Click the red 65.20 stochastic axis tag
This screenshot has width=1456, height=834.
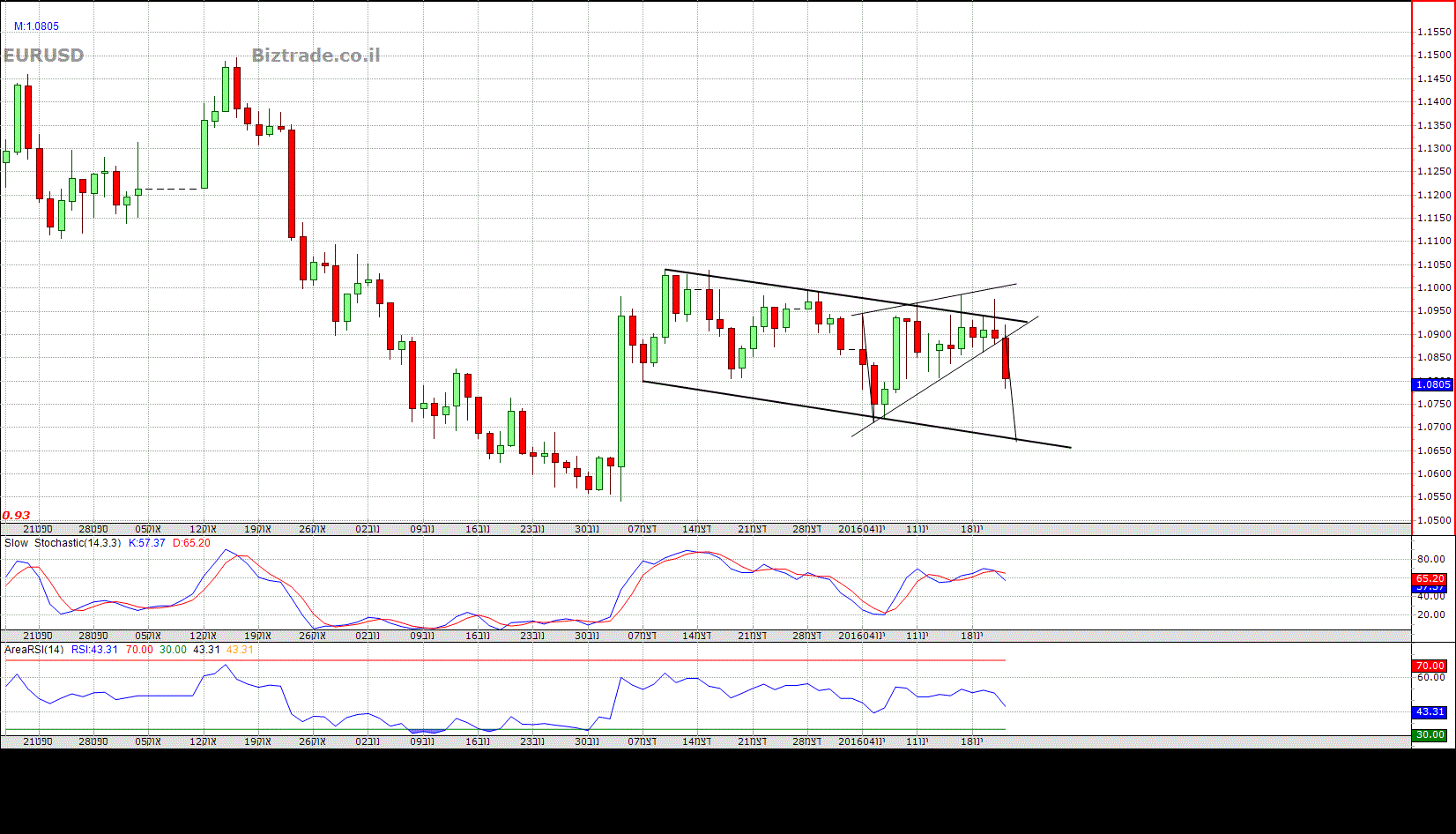pyautogui.click(x=1430, y=578)
